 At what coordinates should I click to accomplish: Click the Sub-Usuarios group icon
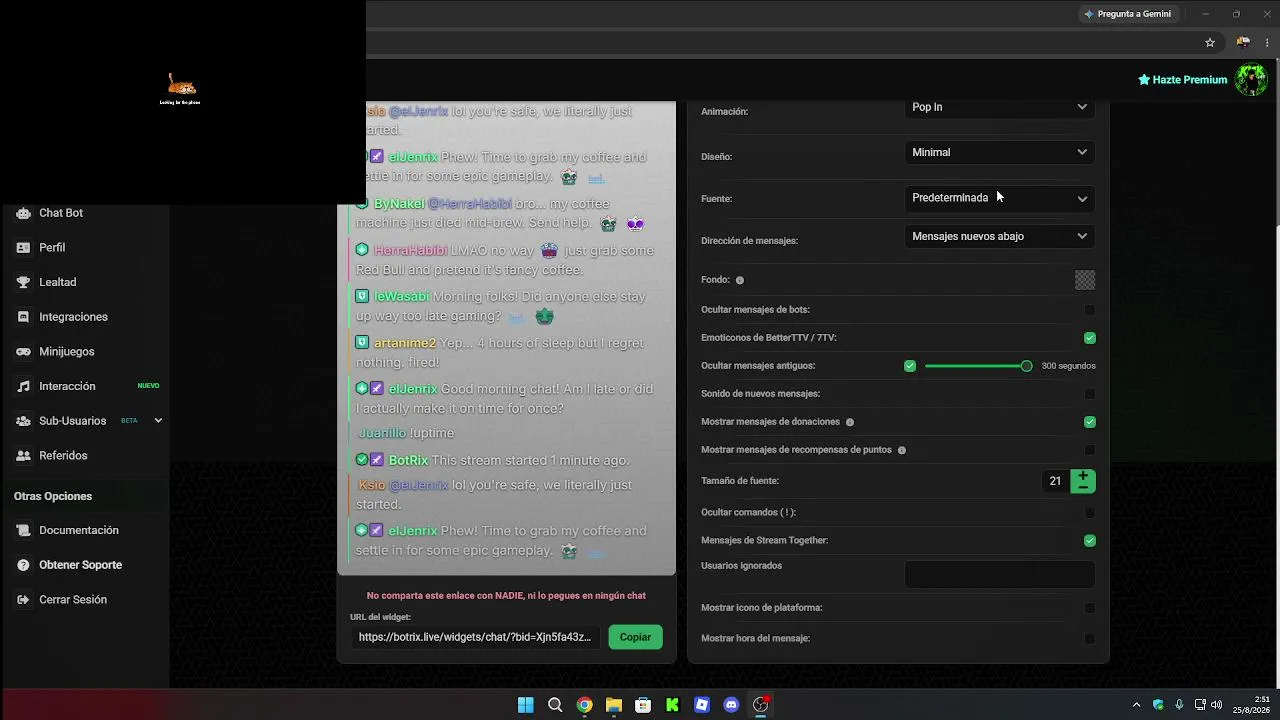click(x=23, y=421)
